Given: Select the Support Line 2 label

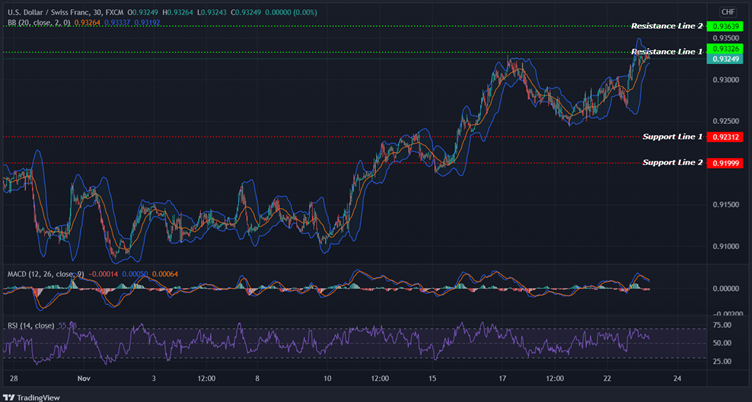Looking at the screenshot, I should tap(672, 162).
